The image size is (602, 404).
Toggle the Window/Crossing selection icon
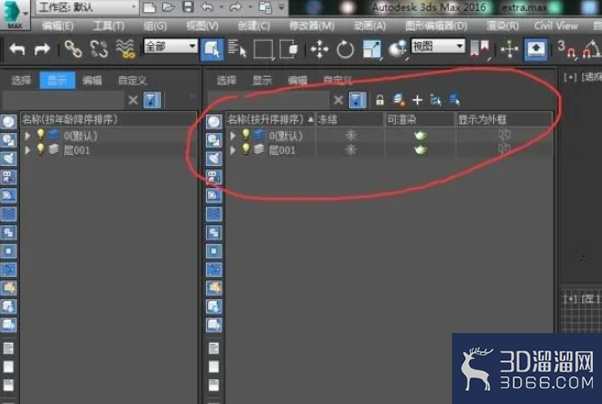coord(288,49)
